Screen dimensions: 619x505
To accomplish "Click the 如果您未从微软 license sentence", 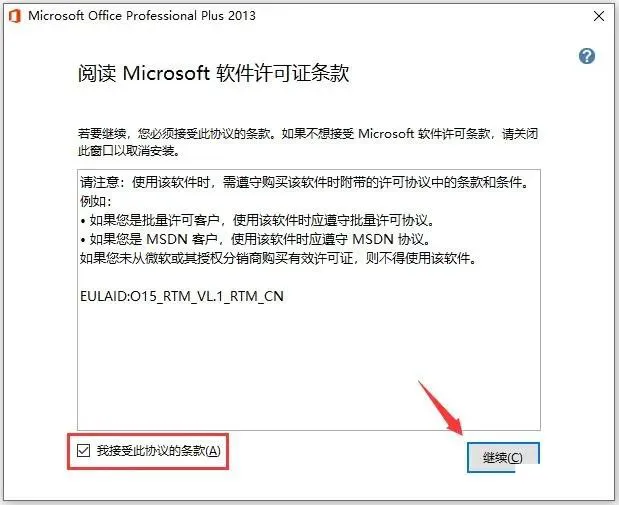I will (x=279, y=259).
